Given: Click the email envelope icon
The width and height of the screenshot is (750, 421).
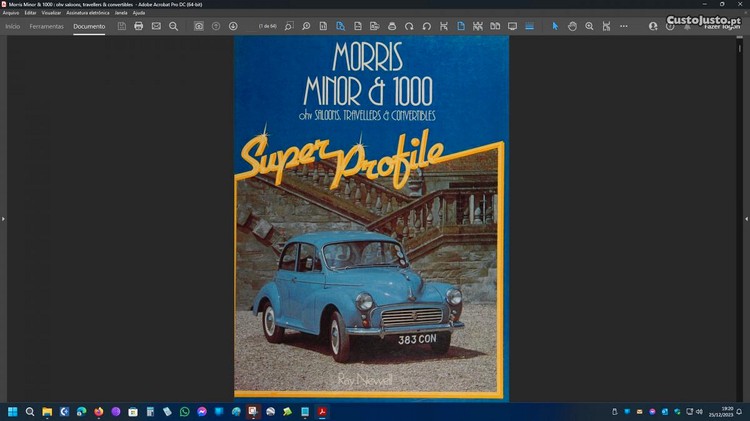Looking at the screenshot, I should 156,26.
